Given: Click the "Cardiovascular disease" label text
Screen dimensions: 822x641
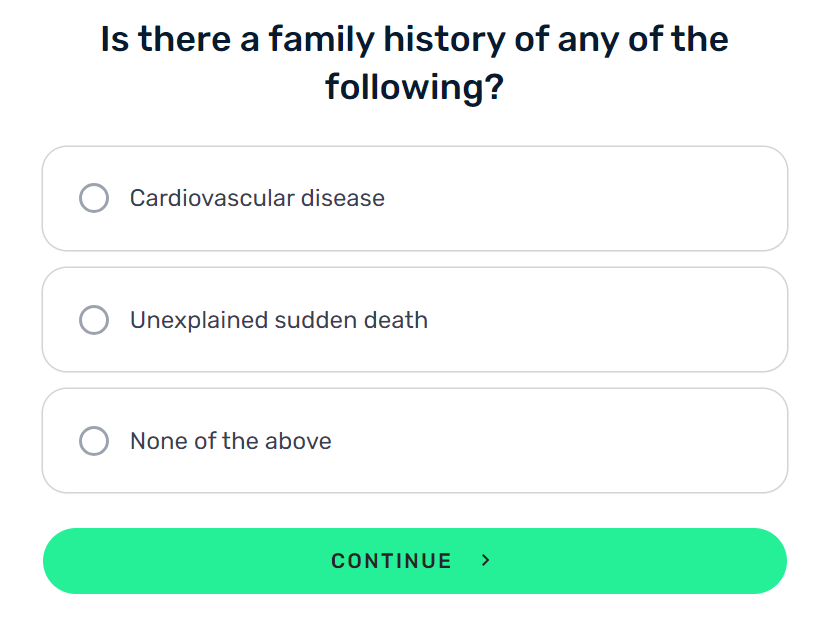Looking at the screenshot, I should (257, 198).
